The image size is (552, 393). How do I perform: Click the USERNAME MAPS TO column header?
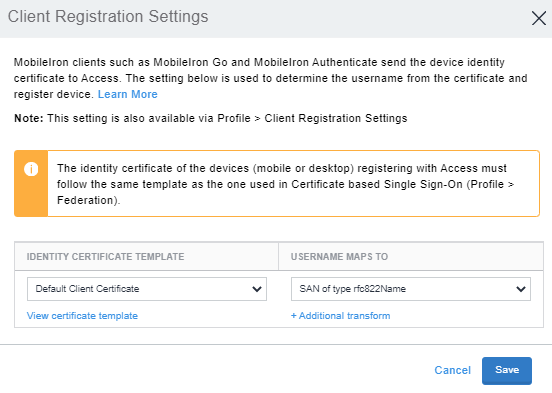(x=339, y=257)
